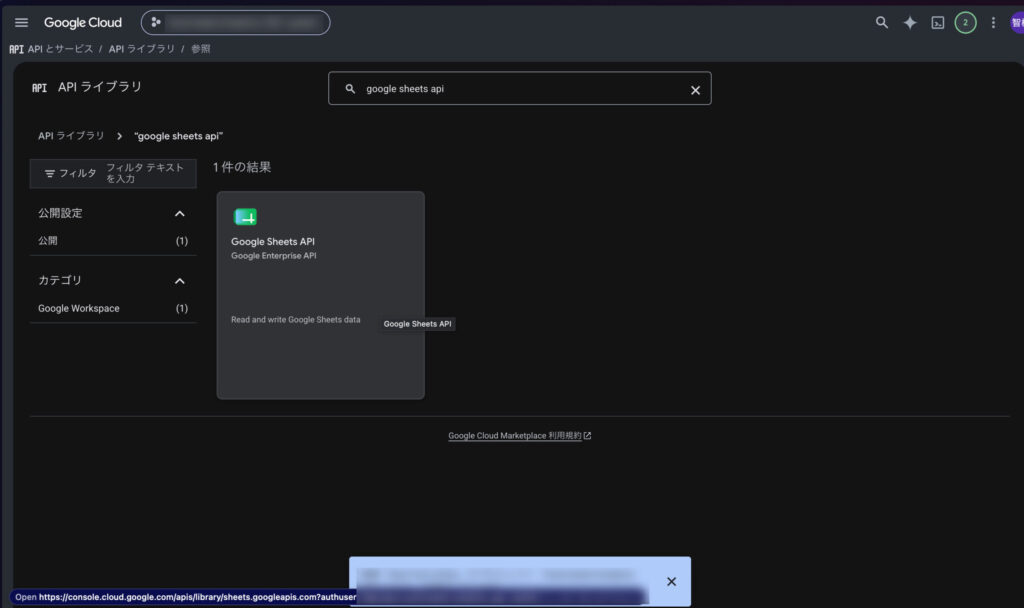
Task: Open the Google Sheets API result card
Action: [321, 295]
